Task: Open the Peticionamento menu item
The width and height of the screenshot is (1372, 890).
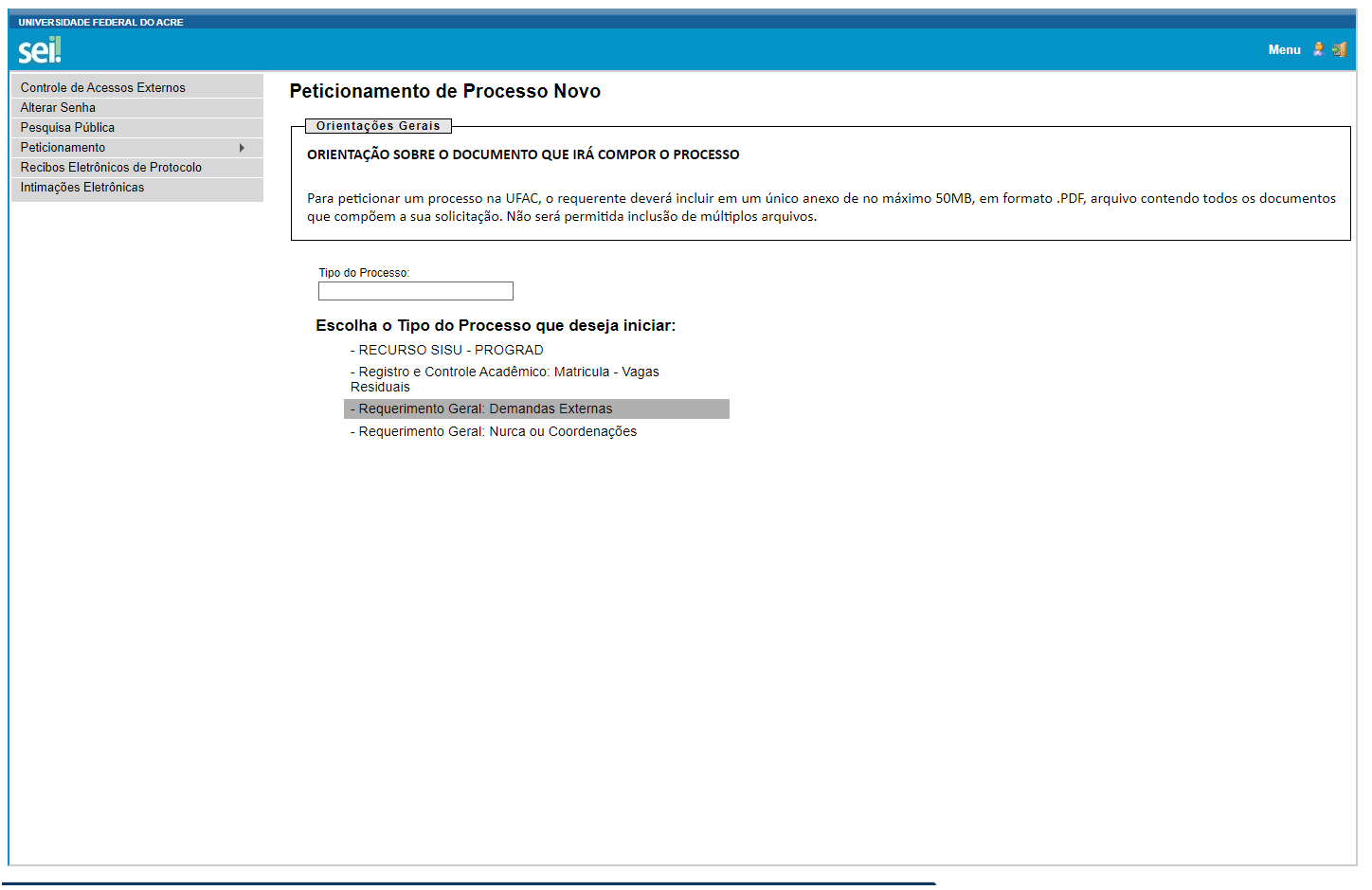Action: [63, 148]
